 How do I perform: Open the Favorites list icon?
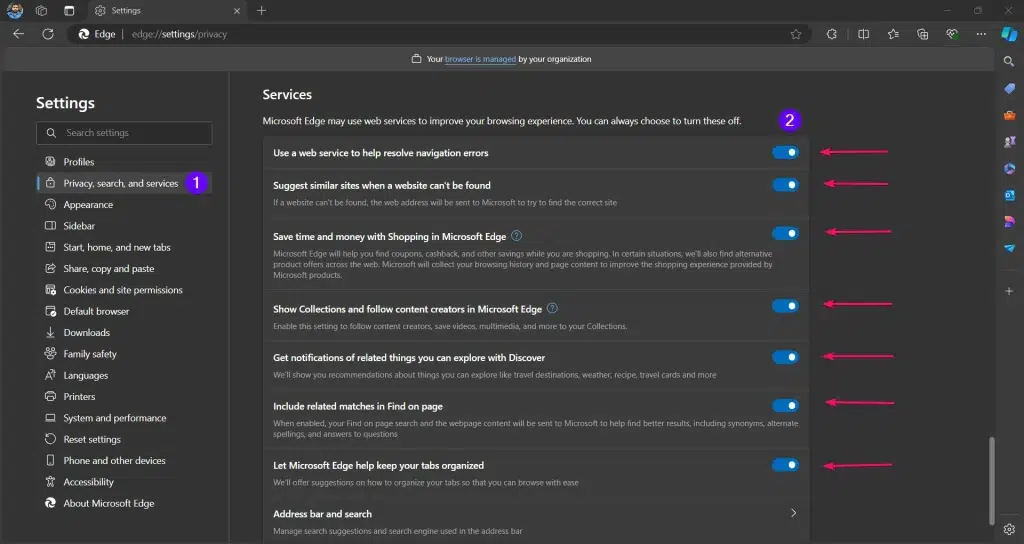point(893,34)
